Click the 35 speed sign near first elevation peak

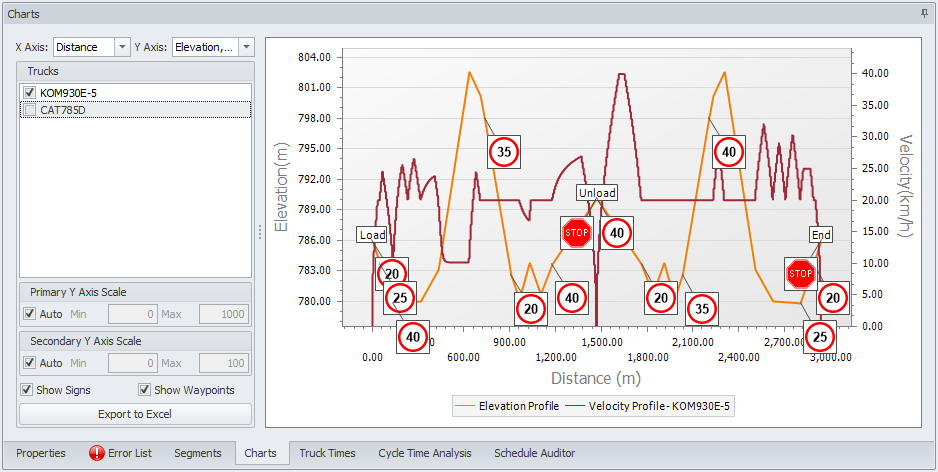click(x=503, y=152)
